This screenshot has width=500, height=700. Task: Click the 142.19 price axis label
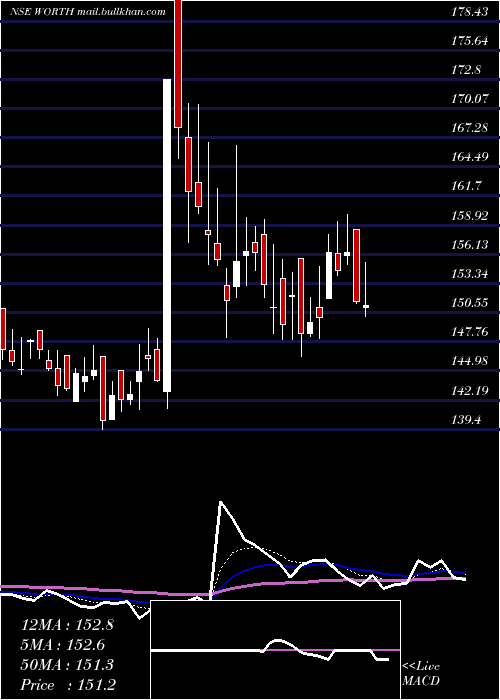pos(469,391)
